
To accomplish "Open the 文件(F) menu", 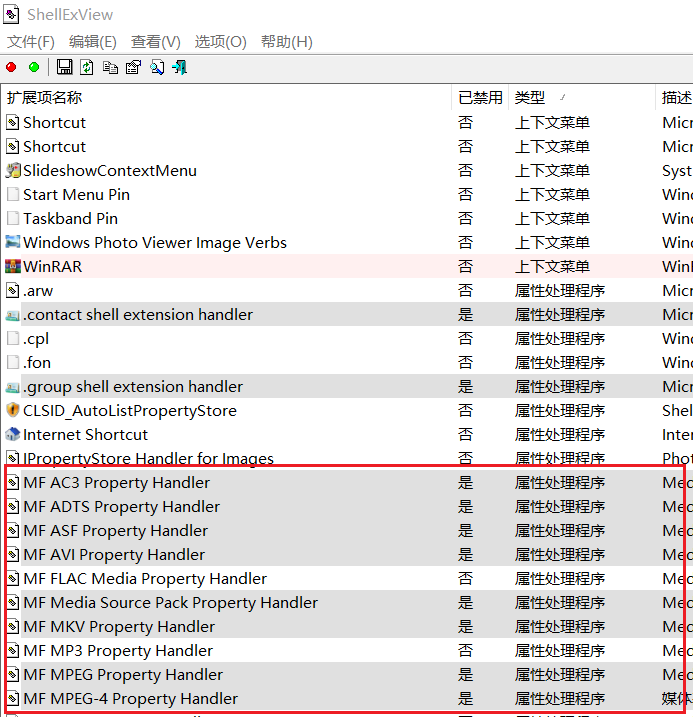I will click(x=31, y=41).
